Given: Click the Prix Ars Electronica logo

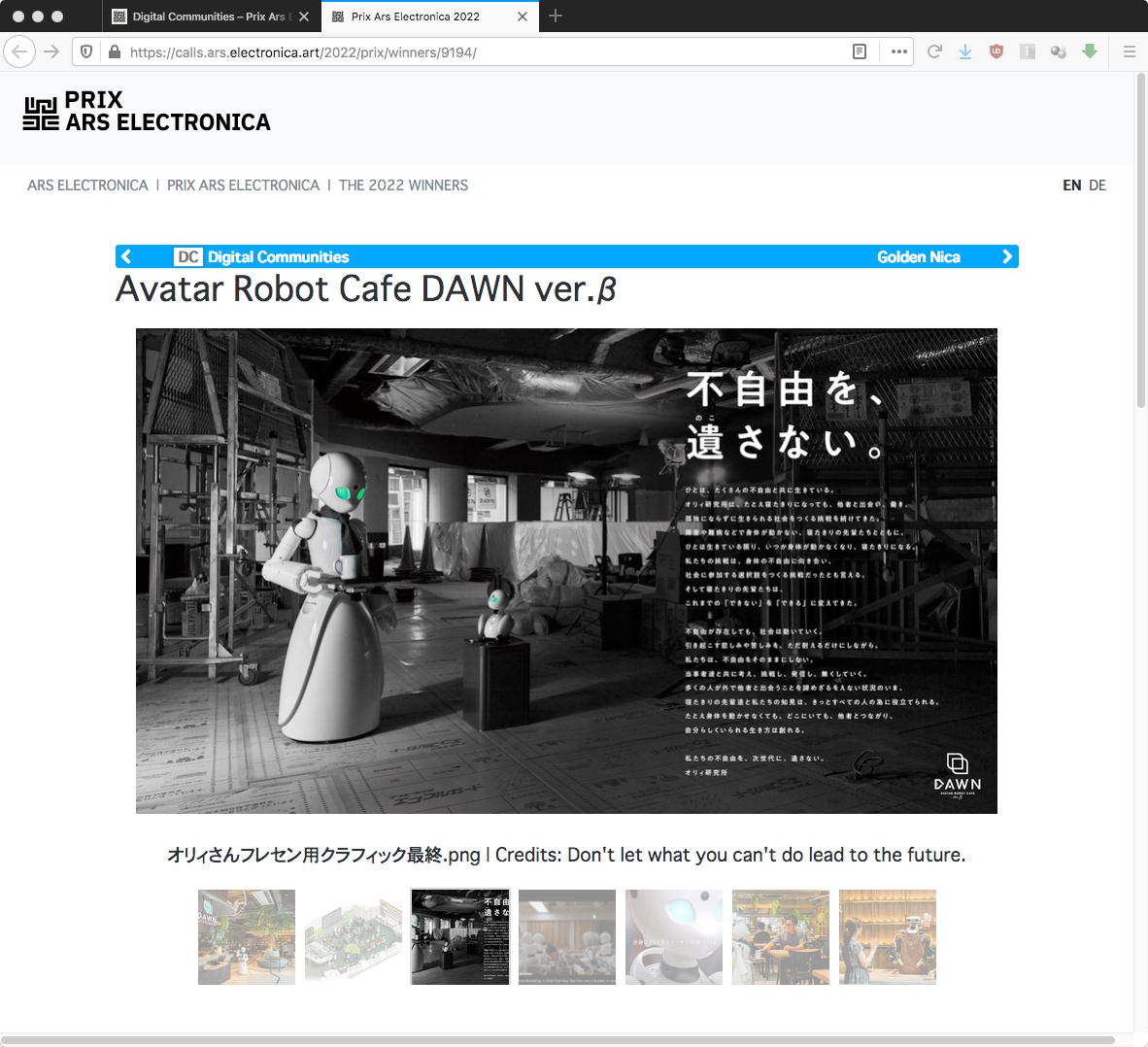Looking at the screenshot, I should 147,112.
